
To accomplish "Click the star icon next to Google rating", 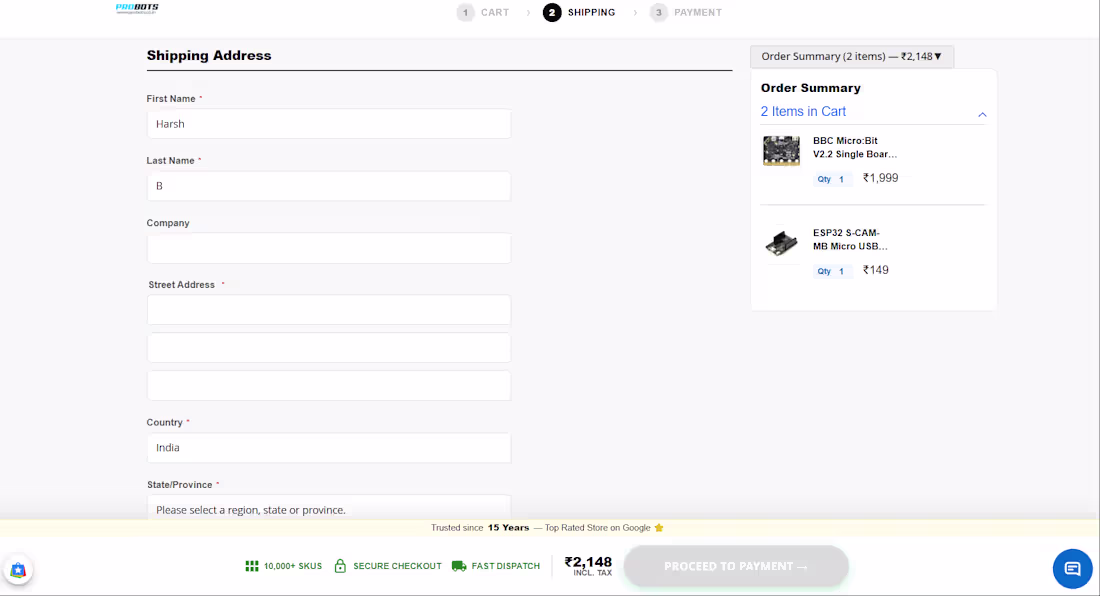I will [657, 527].
